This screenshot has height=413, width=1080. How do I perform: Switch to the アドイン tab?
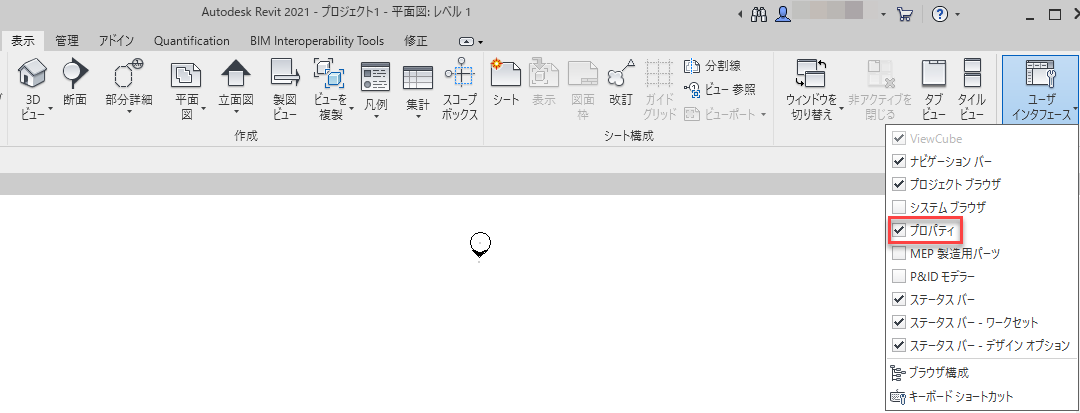coord(116,41)
